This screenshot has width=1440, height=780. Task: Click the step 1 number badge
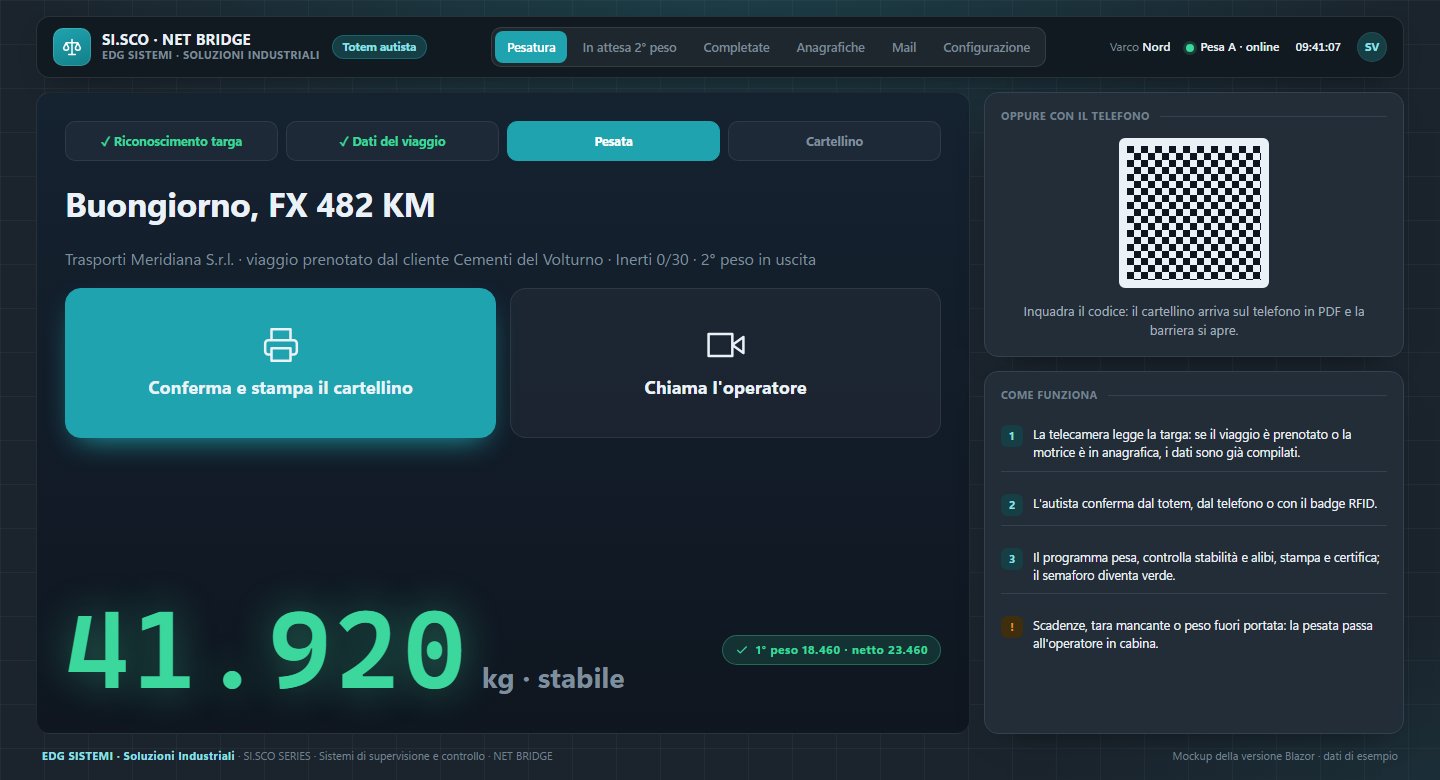(x=1012, y=436)
